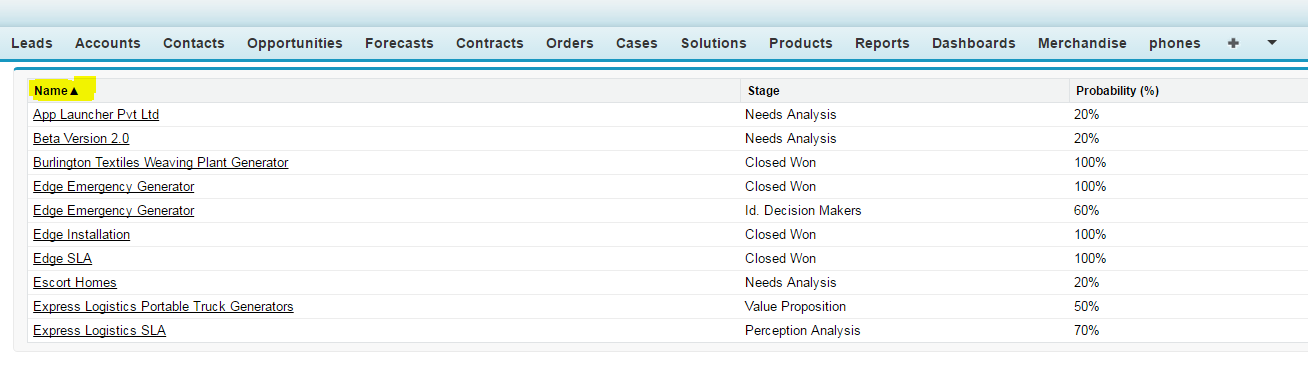Click 100% probability for Edge SLA
Image resolution: width=1308 pixels, height=376 pixels.
[1090, 259]
